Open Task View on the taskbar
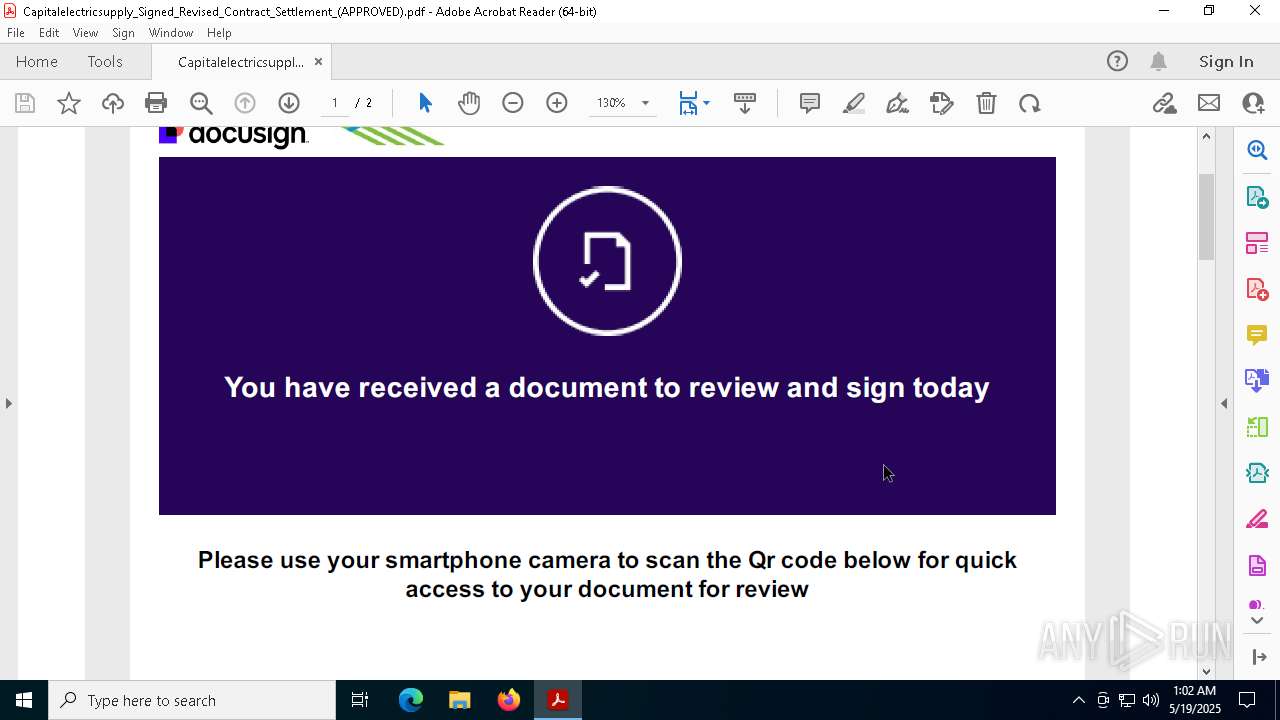 tap(360, 700)
